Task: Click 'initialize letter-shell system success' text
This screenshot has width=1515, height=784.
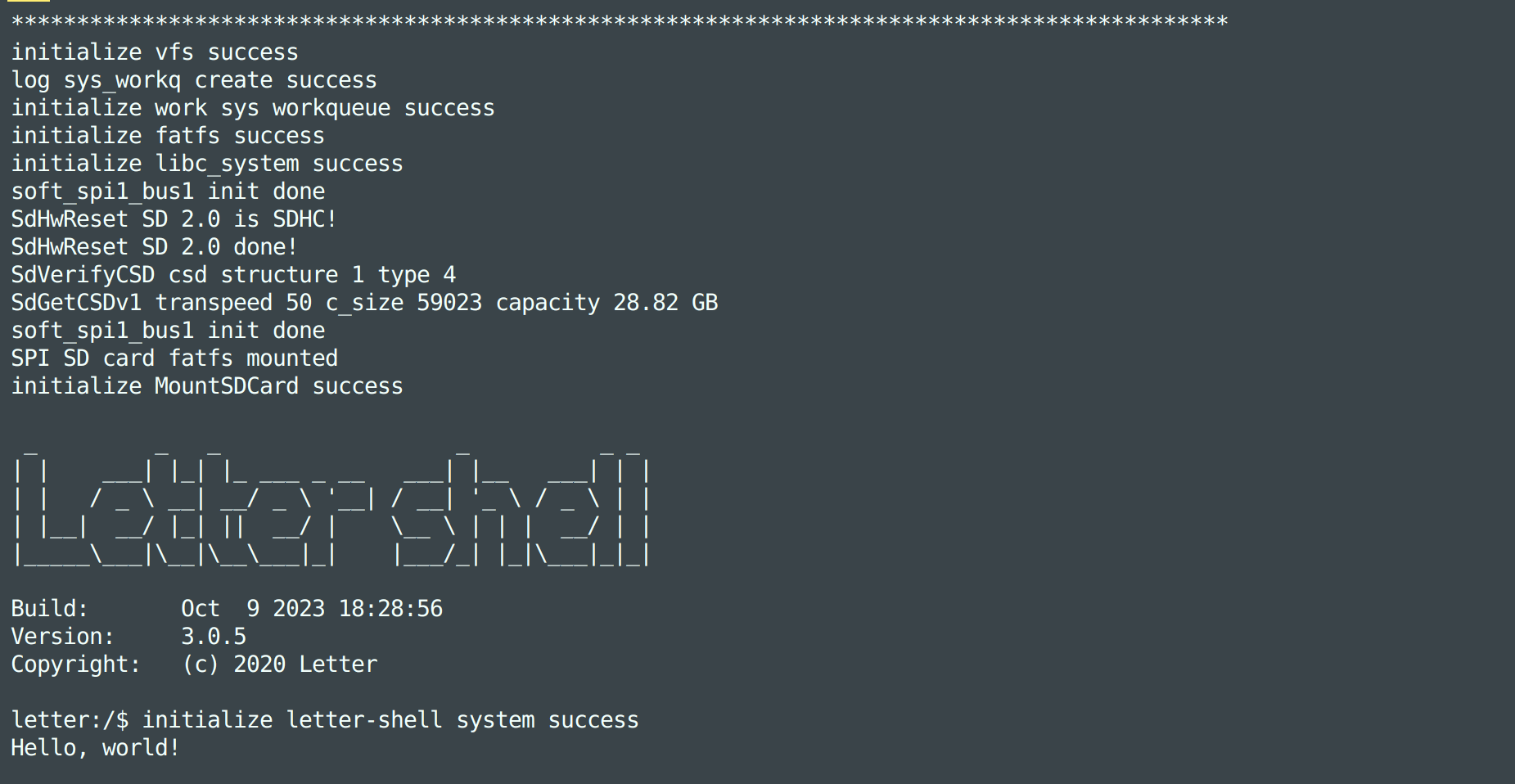Action: pos(390,720)
